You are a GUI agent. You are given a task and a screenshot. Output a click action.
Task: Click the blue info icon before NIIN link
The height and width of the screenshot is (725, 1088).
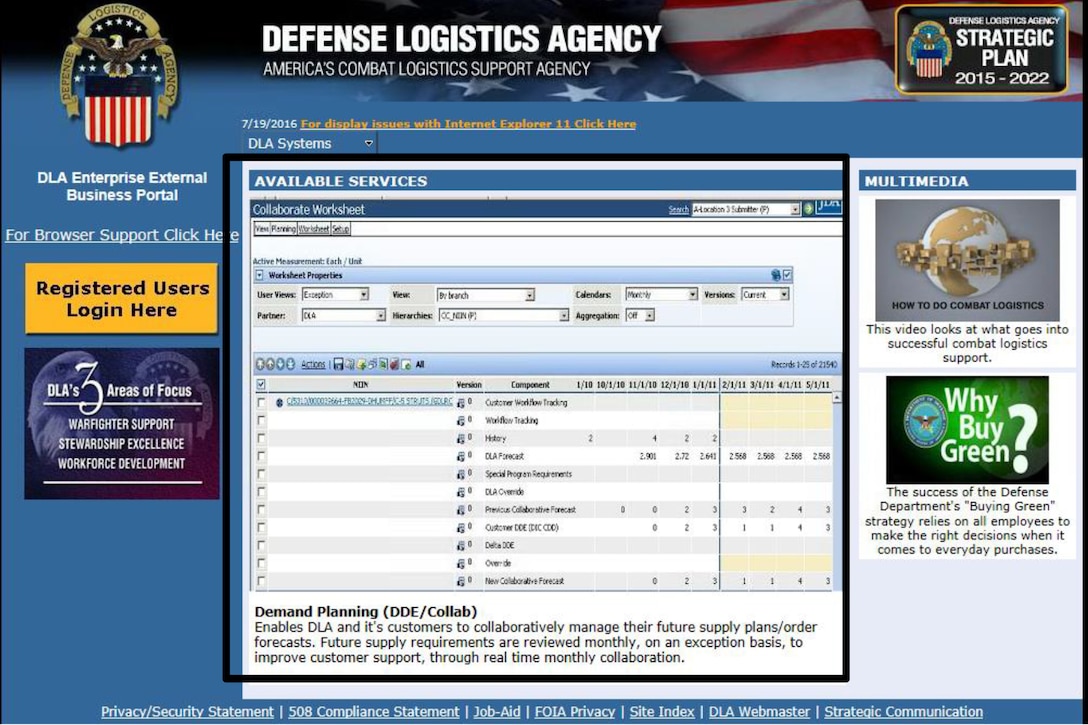[x=279, y=402]
